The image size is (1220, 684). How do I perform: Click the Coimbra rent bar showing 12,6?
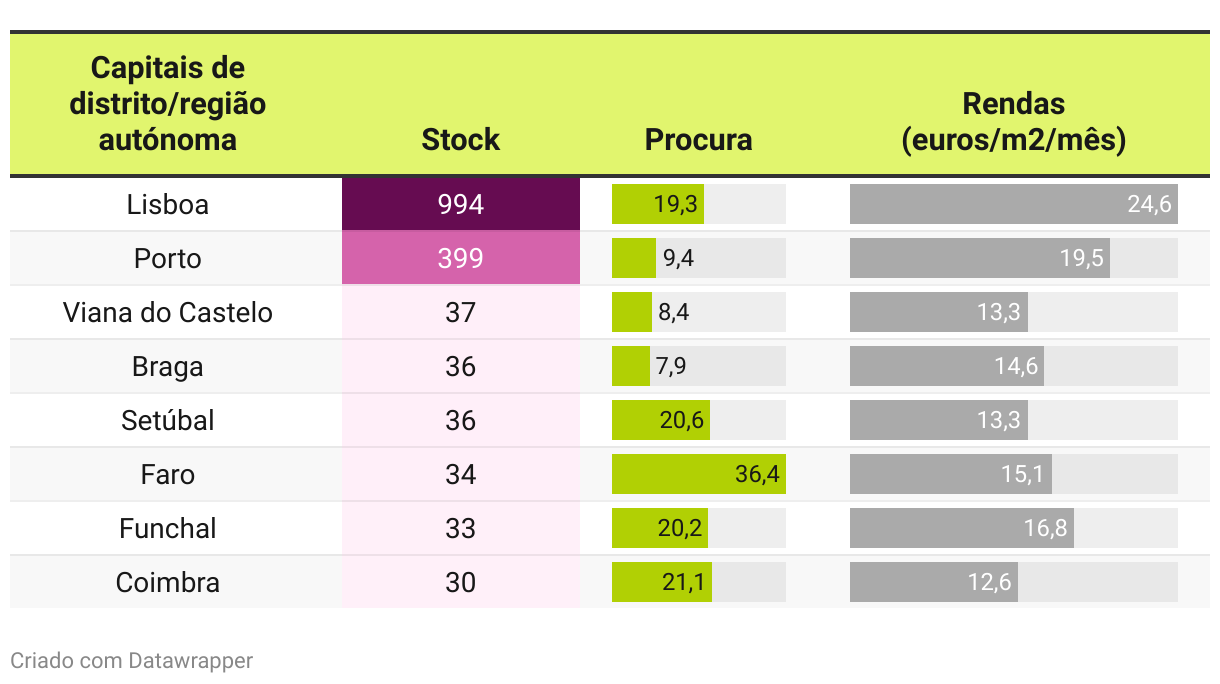(933, 583)
